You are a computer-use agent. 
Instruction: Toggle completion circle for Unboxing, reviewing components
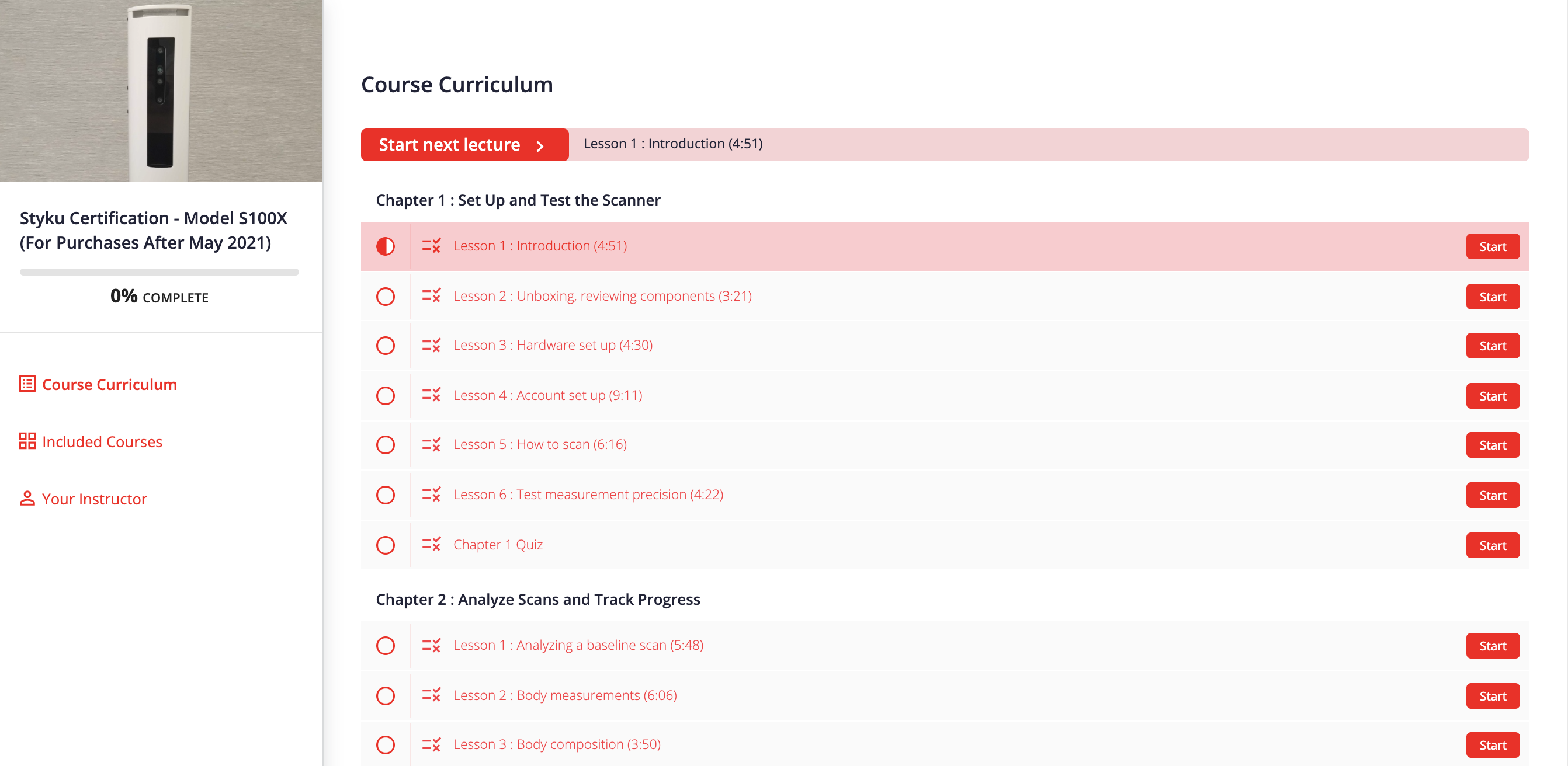point(386,297)
